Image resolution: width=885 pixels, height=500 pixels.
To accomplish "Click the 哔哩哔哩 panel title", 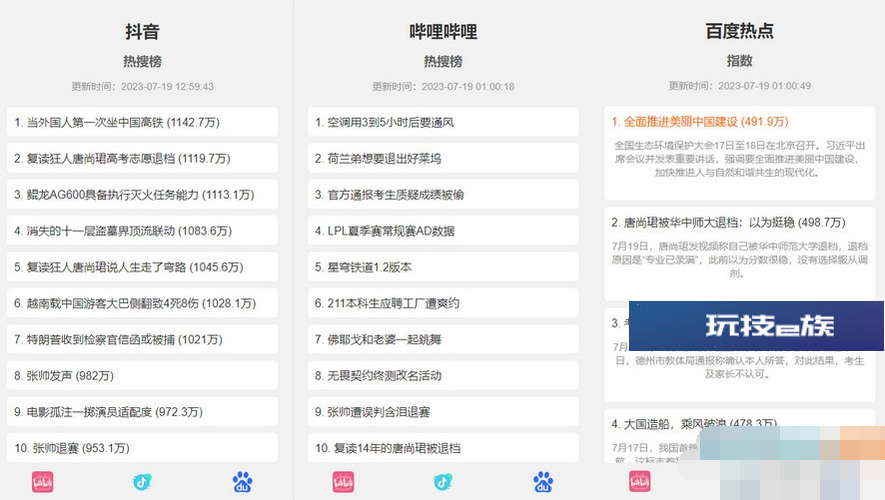I will coord(443,31).
